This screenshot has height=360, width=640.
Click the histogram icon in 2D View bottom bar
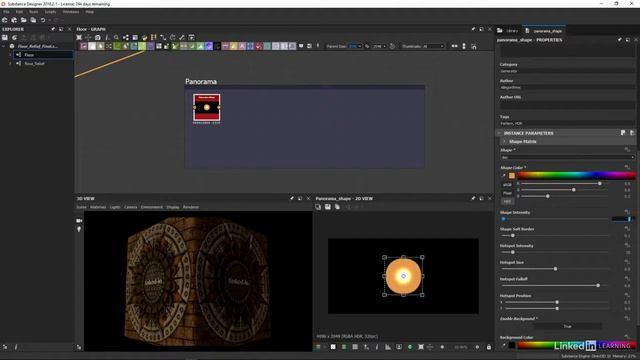[388, 347]
